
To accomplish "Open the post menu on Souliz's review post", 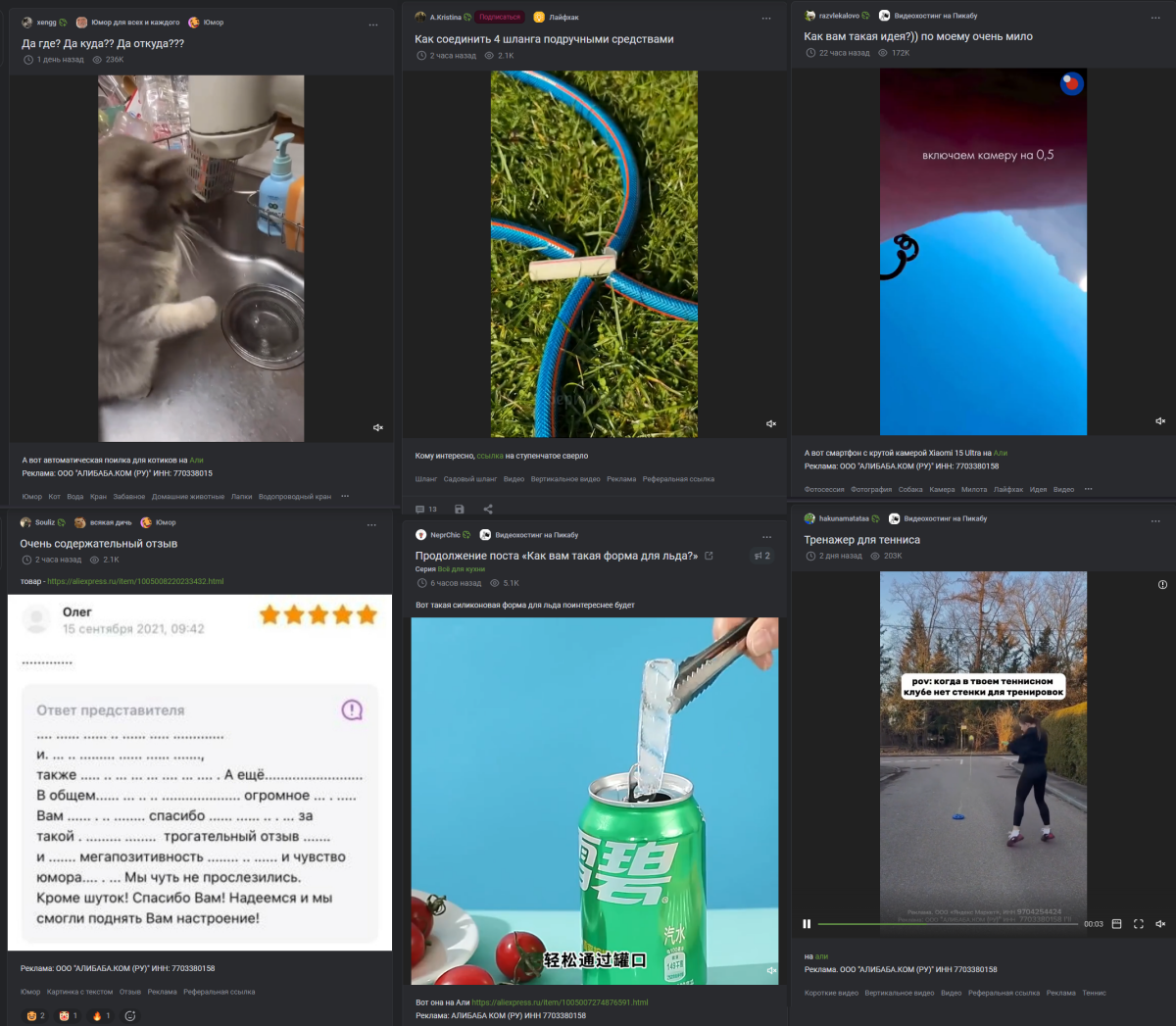I will click(369, 523).
